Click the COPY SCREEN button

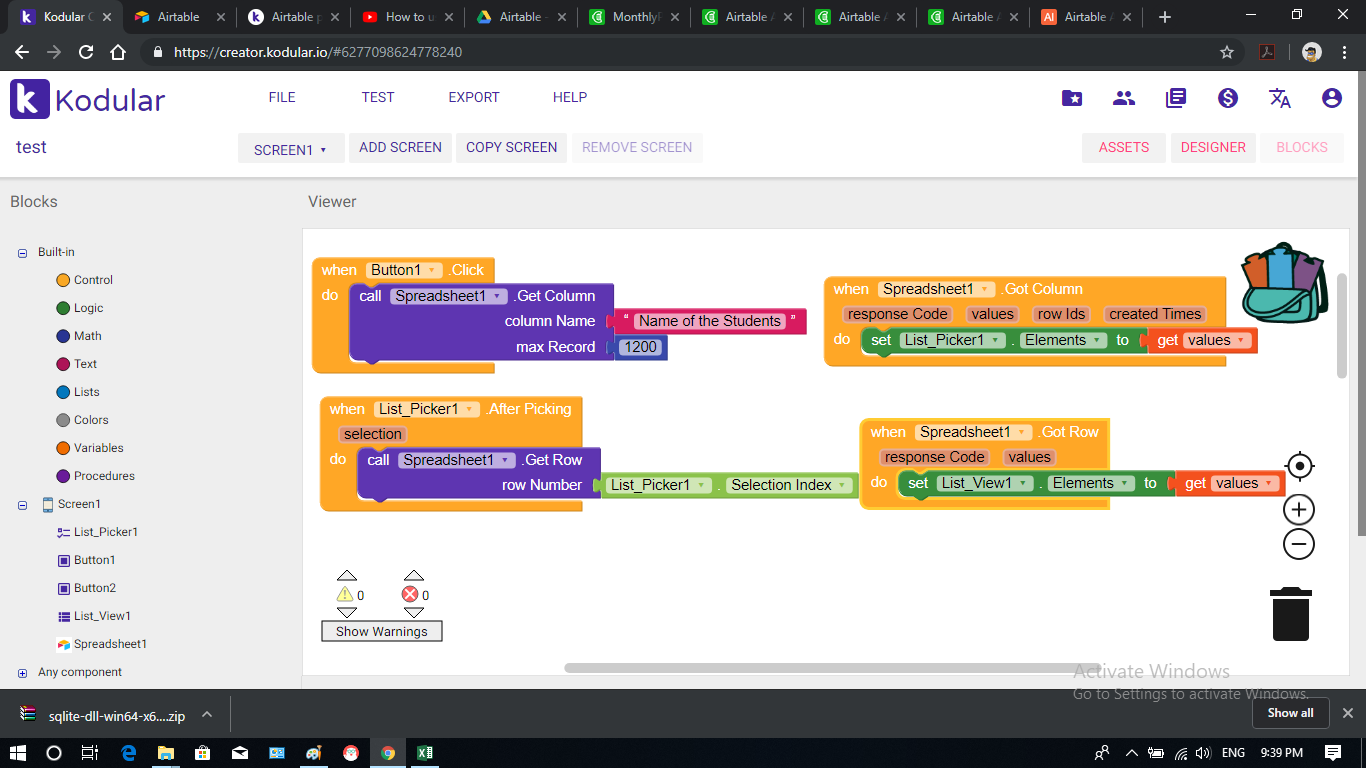point(512,147)
